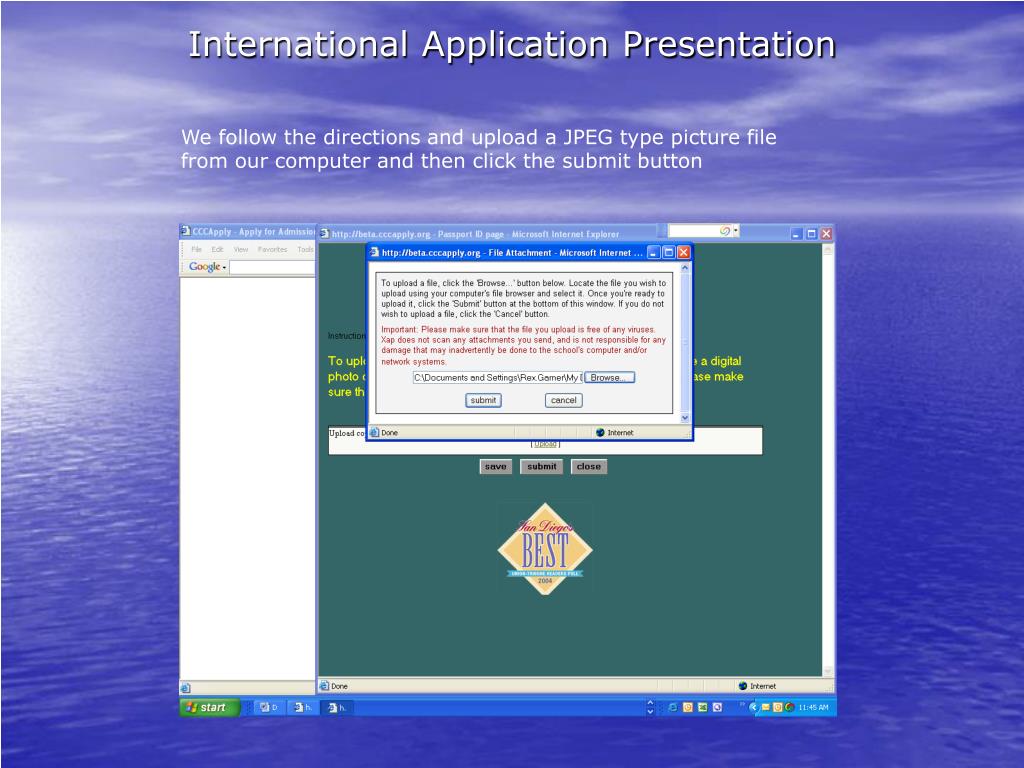The width and height of the screenshot is (1024, 768).
Task: Launch Internet Explorer from quick launch icons
Action: pyautogui.click(x=673, y=707)
